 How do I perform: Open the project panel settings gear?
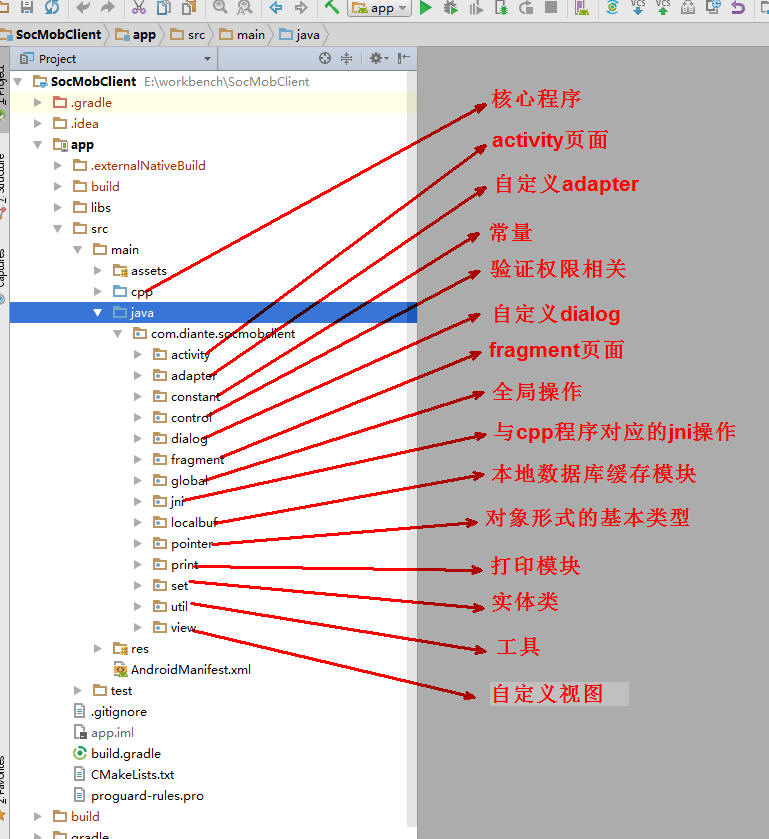tap(377, 59)
